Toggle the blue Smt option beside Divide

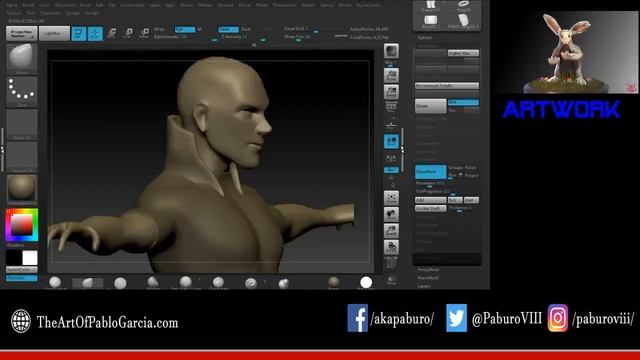(463, 102)
